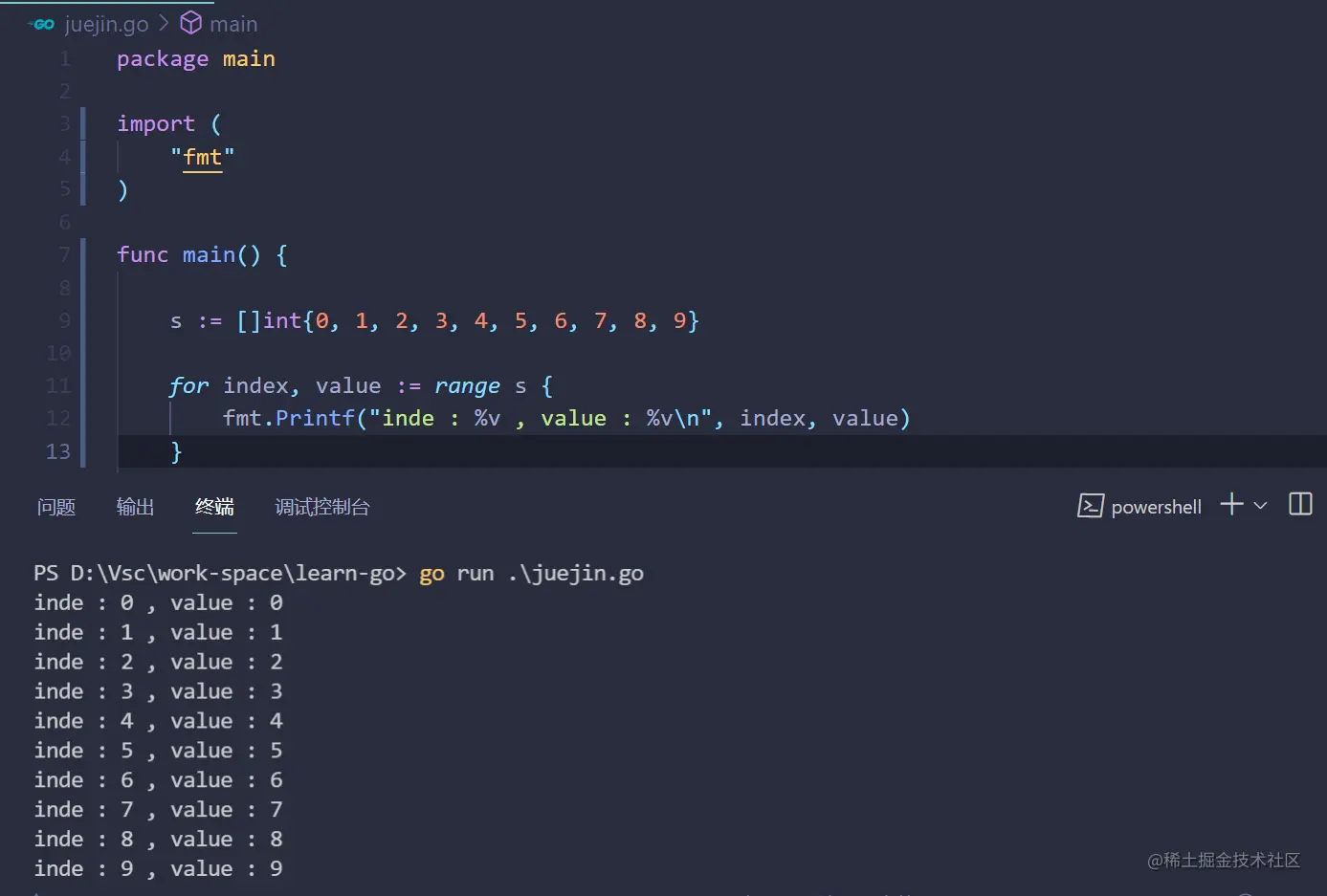This screenshot has height=896, width=1327.
Task: Switch to the 输出 output tab
Action: tap(135, 507)
